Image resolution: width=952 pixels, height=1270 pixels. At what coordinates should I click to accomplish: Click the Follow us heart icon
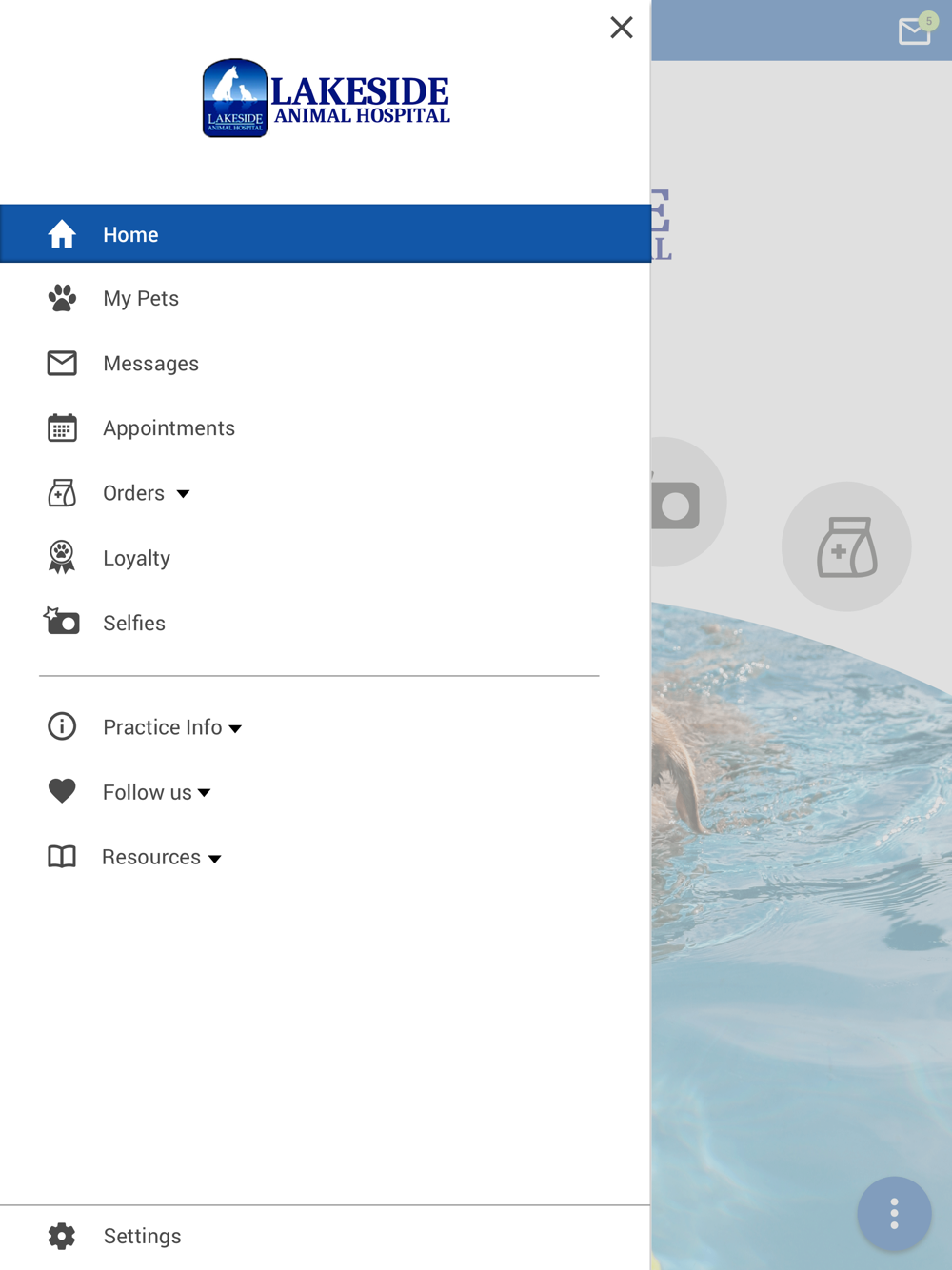(x=62, y=791)
